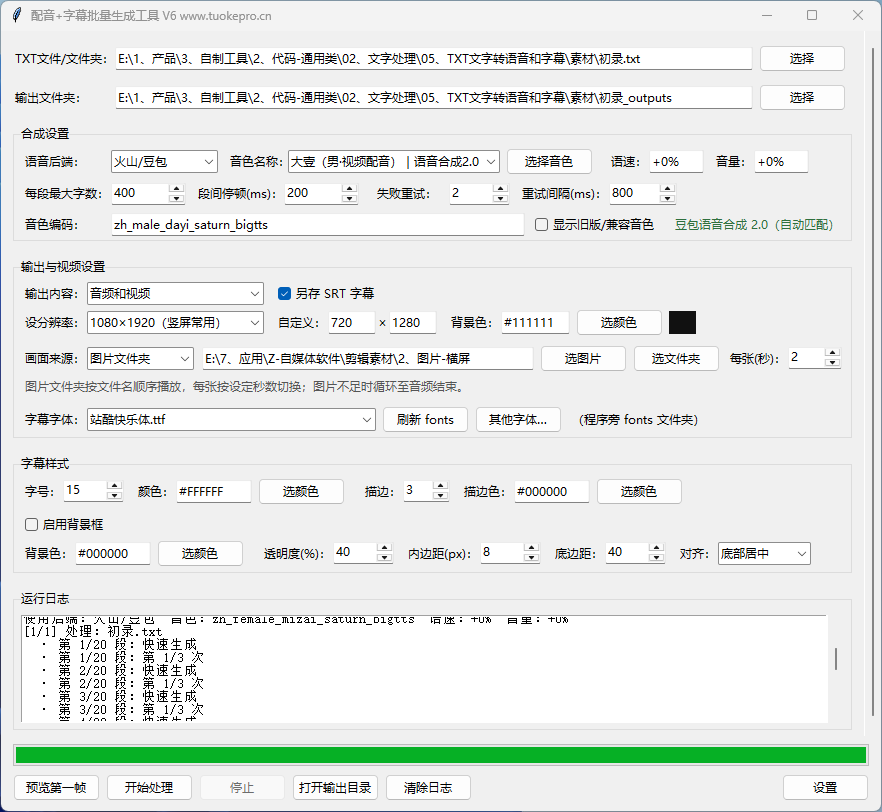Open the 语音后端 dropdown showing 火山/豆包
This screenshot has height=812, width=882.
164,162
